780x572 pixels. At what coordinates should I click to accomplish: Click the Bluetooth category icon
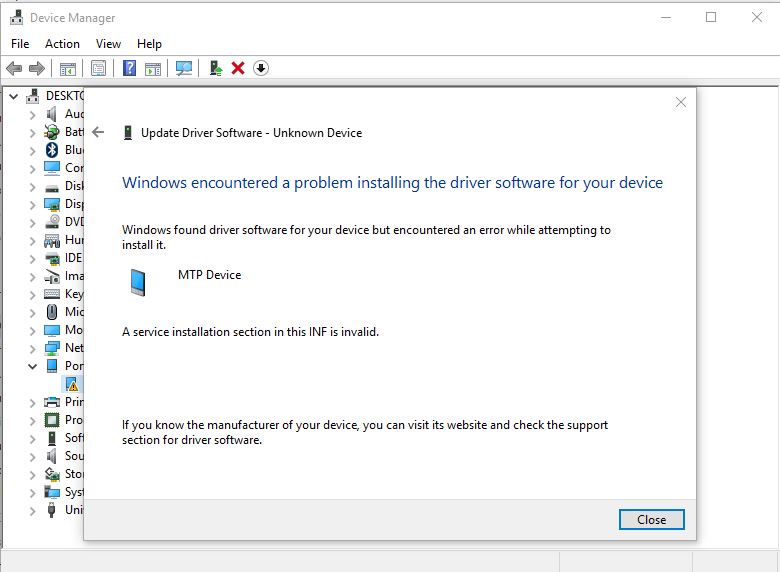click(52, 150)
